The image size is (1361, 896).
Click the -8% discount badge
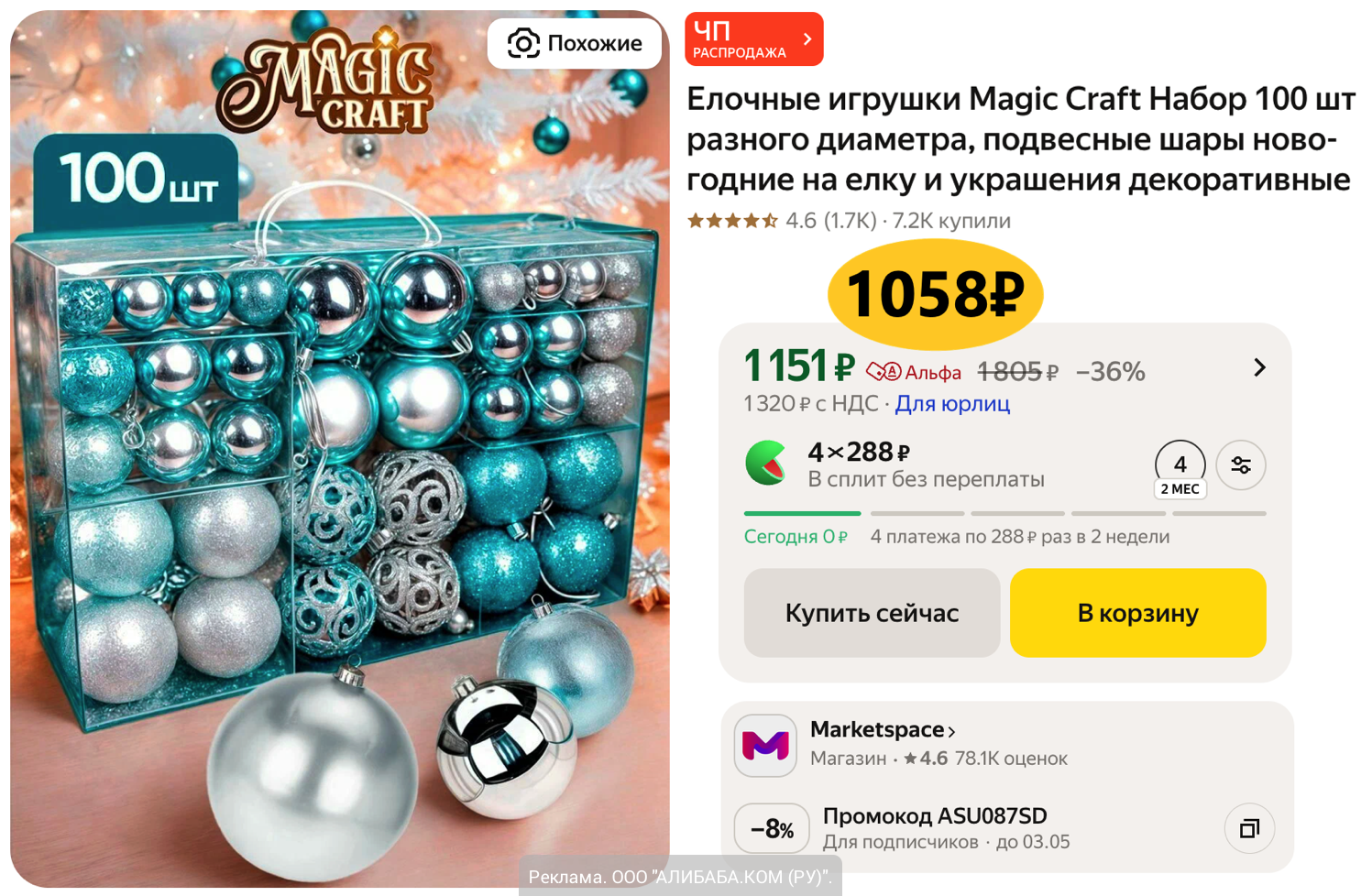click(772, 829)
